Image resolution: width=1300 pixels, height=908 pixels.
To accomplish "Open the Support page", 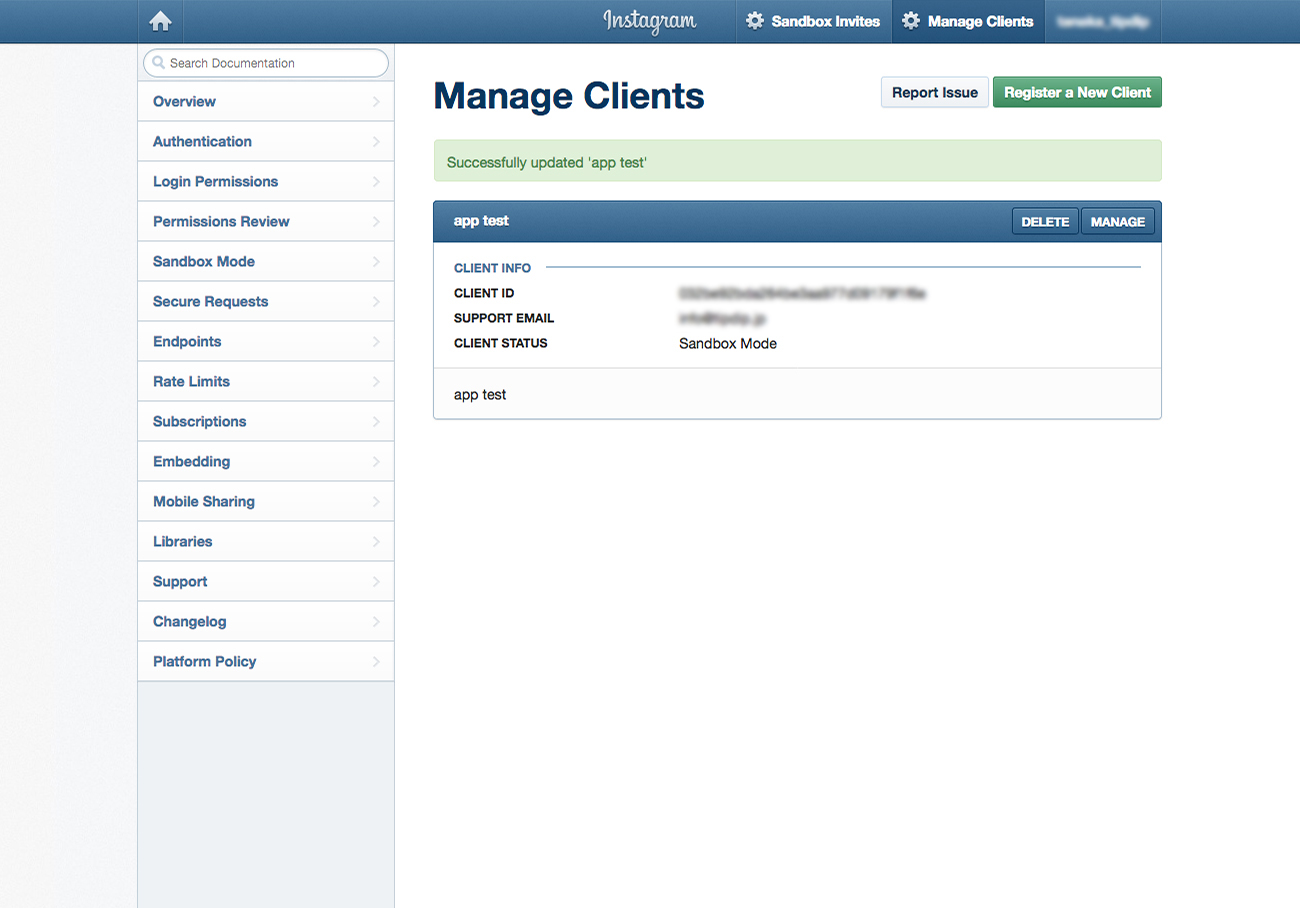I will (266, 581).
